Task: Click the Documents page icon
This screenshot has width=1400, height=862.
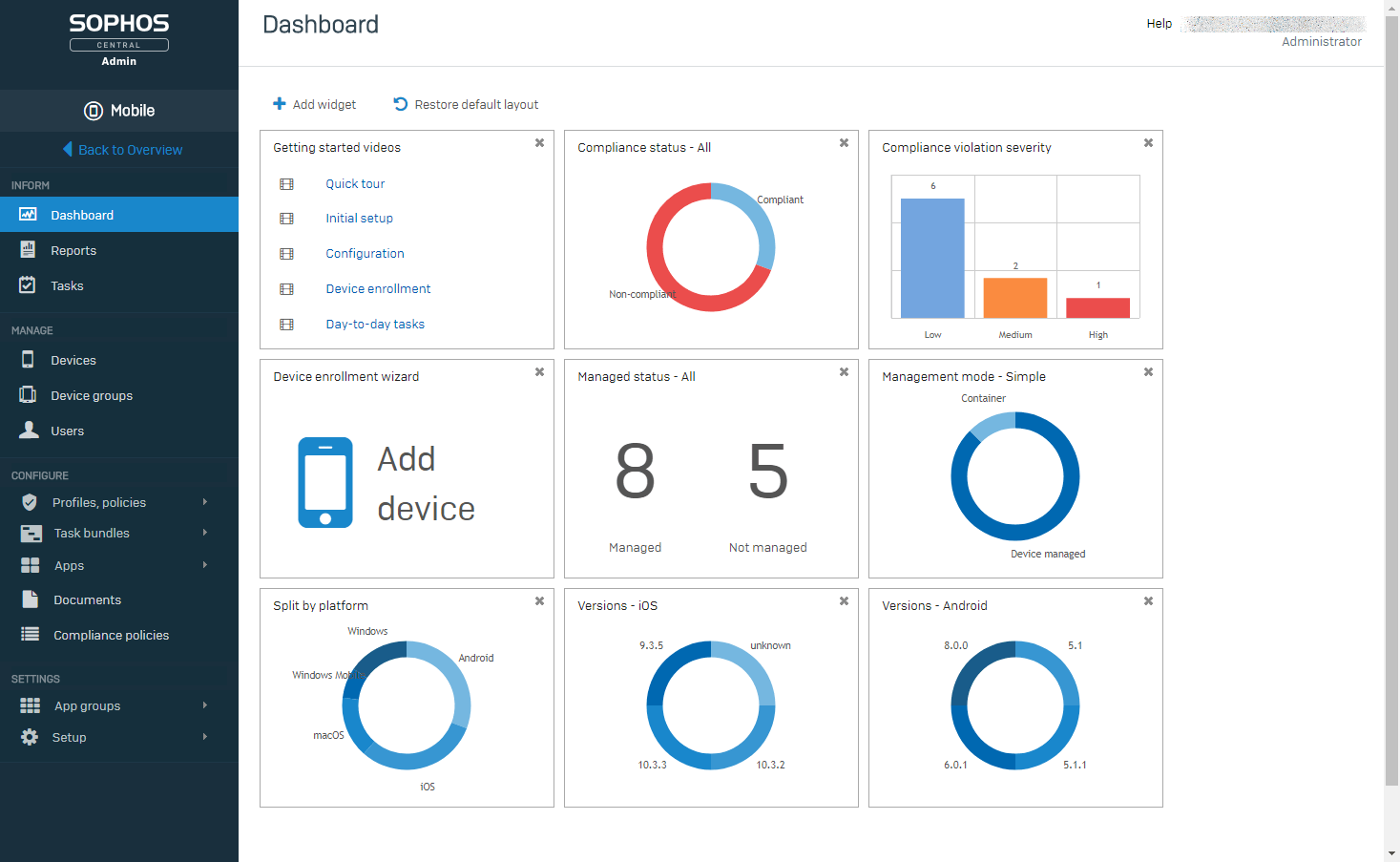Action: [29, 599]
